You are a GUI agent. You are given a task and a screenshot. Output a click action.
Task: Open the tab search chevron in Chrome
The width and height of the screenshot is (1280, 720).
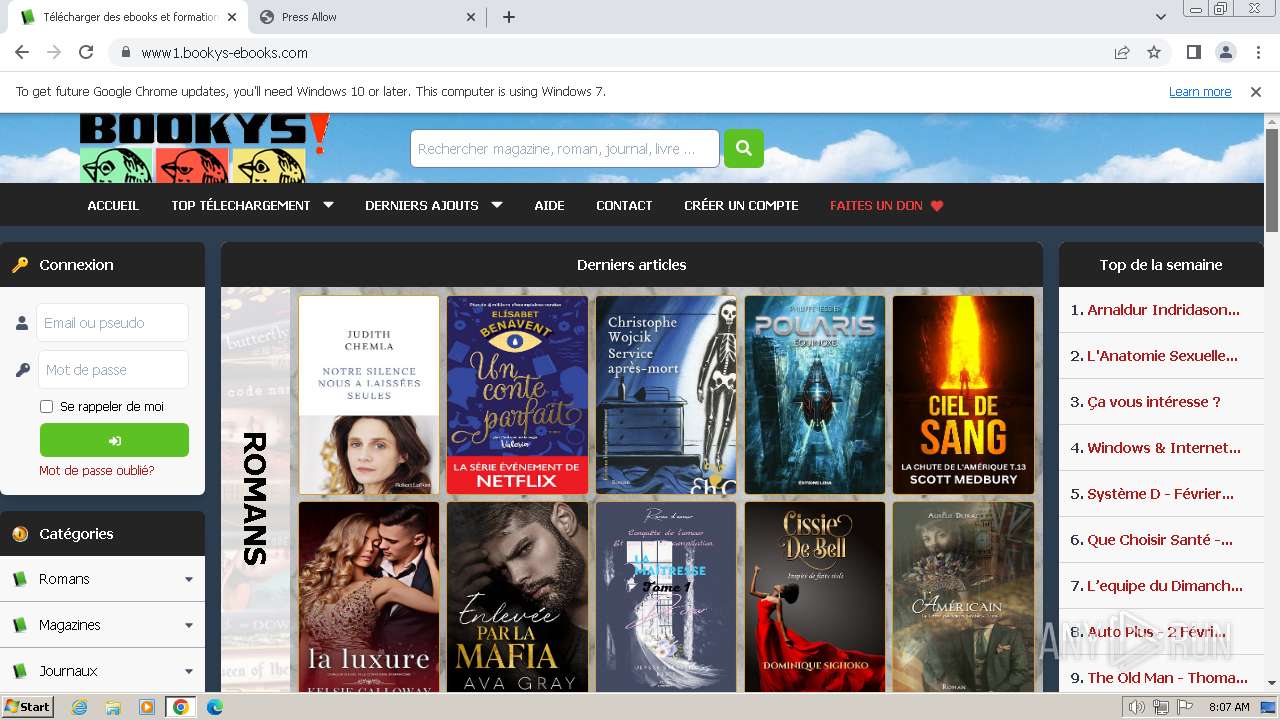(x=1161, y=17)
